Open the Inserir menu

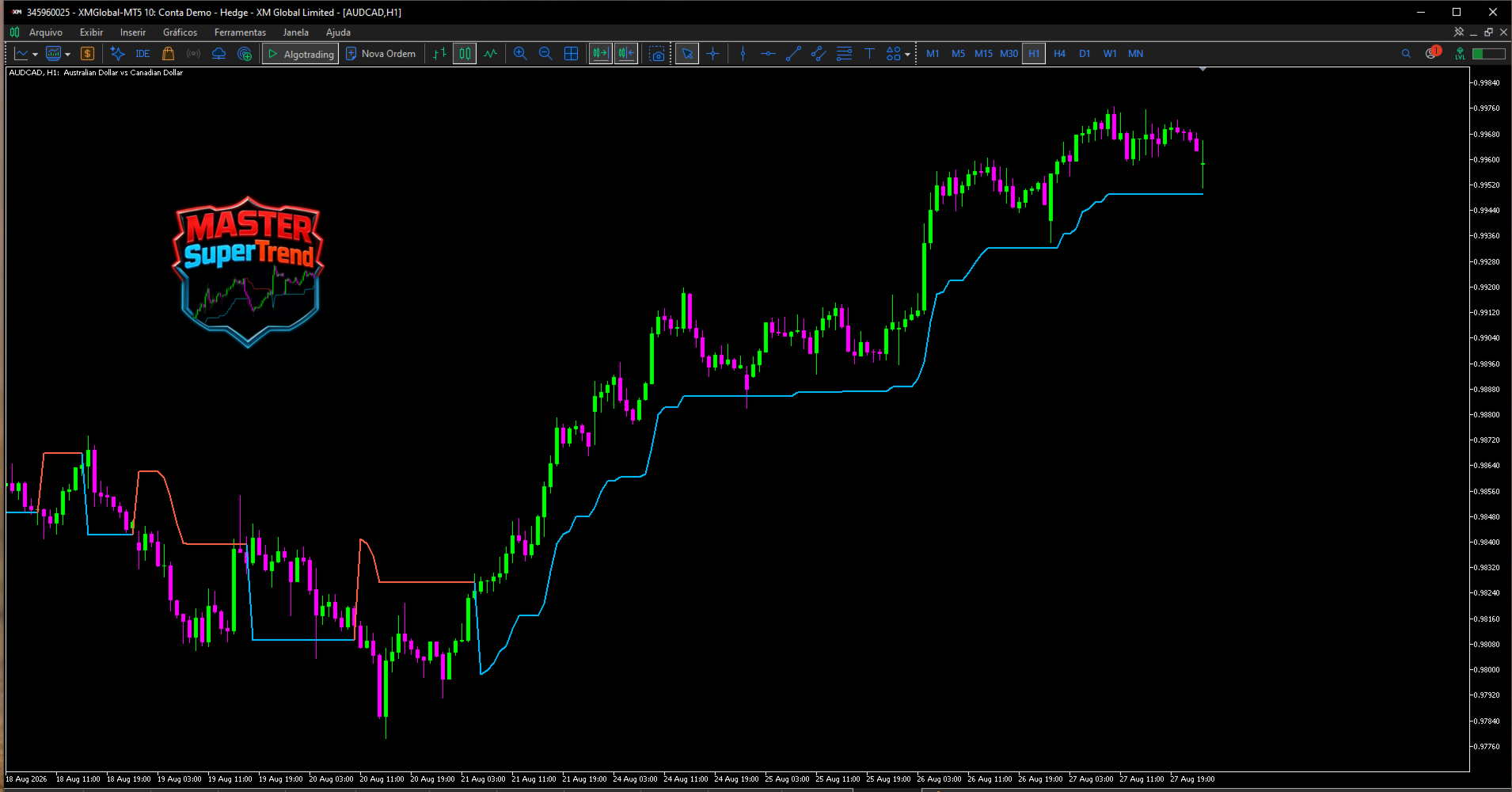pyautogui.click(x=133, y=32)
